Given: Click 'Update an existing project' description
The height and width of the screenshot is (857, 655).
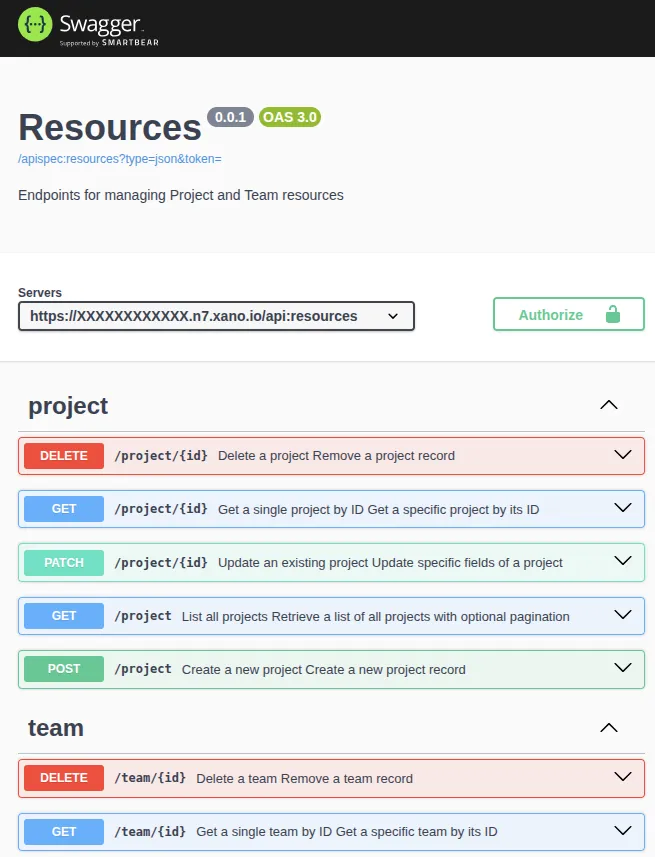Looking at the screenshot, I should [x=390, y=562].
